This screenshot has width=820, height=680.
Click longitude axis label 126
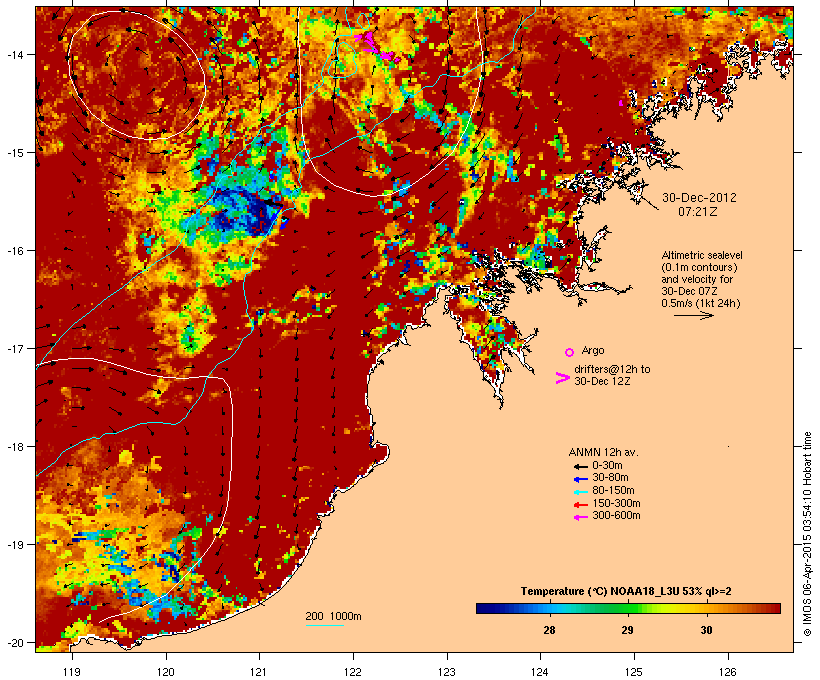point(728,672)
